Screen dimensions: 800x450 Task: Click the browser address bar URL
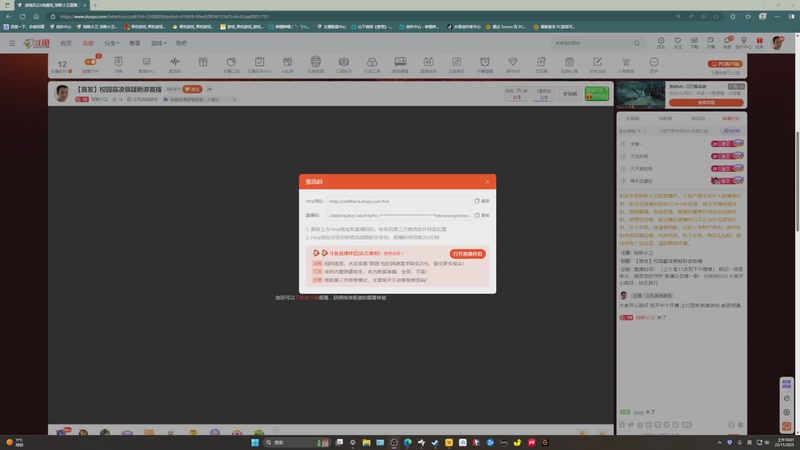point(164,16)
